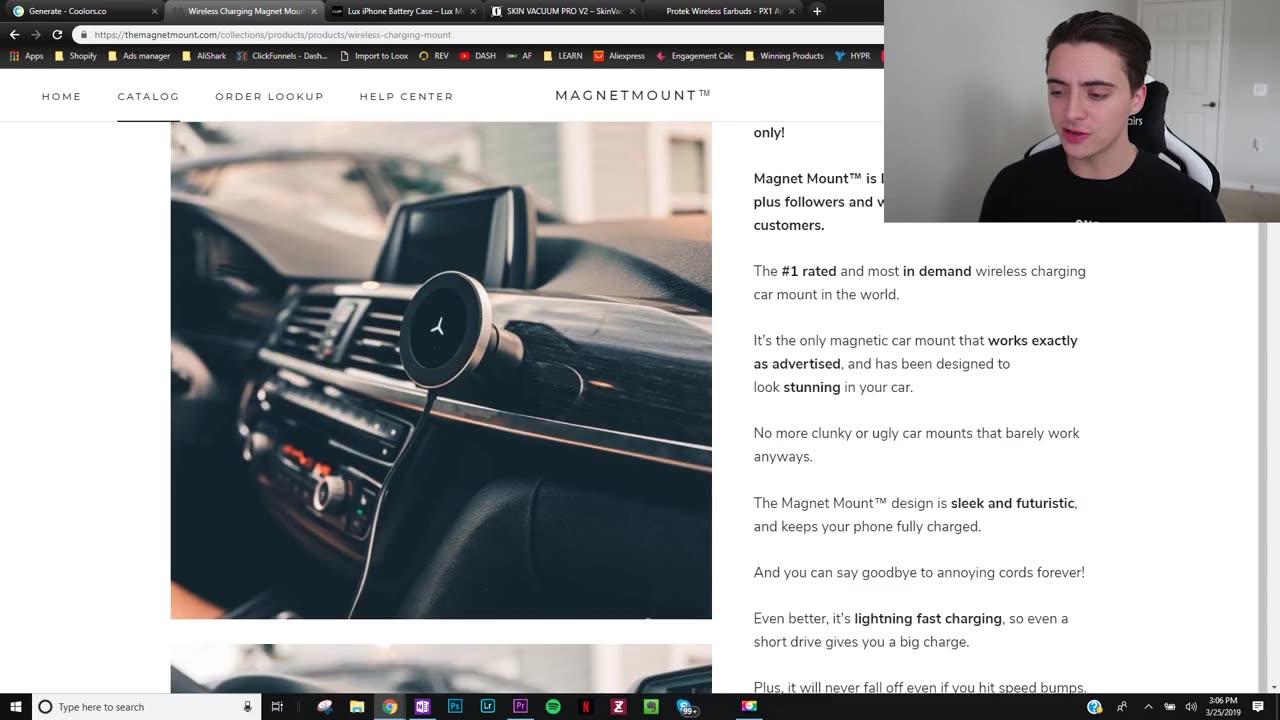
Task: Launch Lightroom from the taskbar
Action: coord(488,707)
